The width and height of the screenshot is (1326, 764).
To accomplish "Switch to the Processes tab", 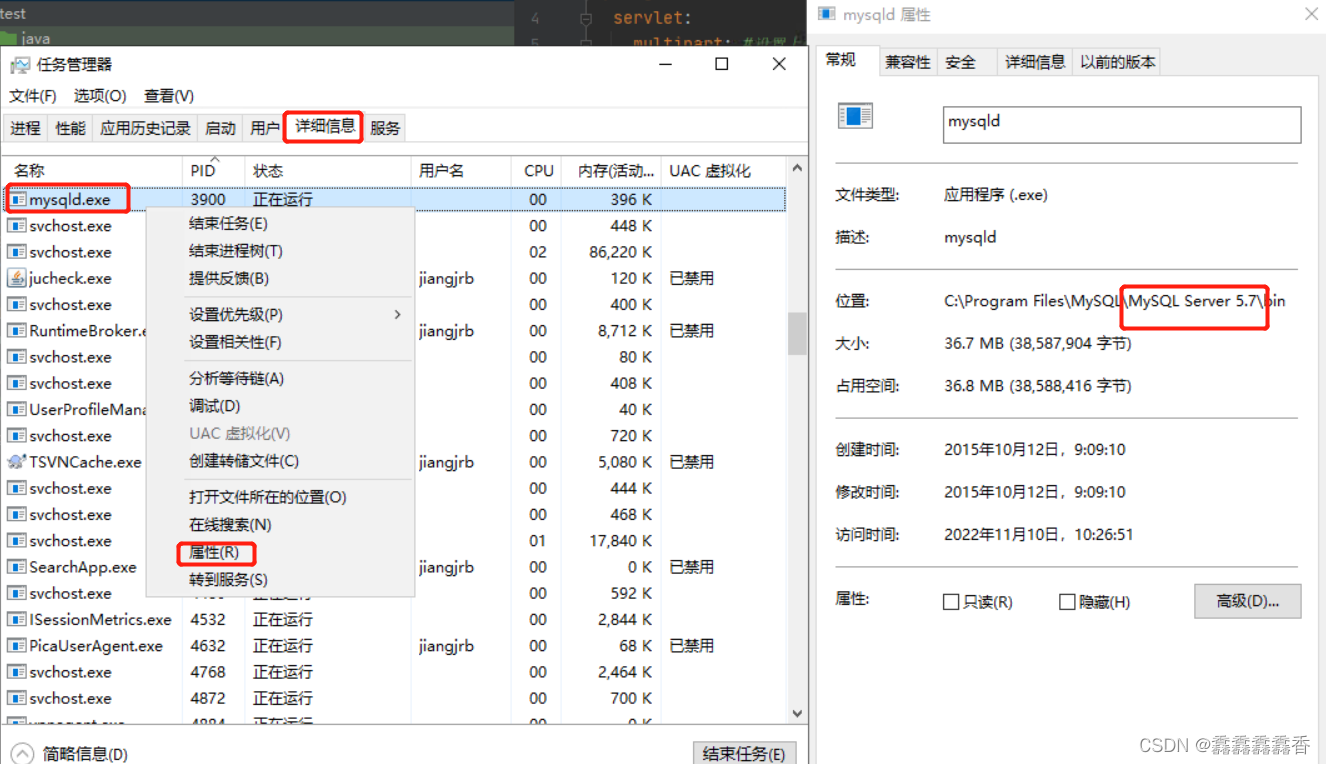I will tap(26, 128).
